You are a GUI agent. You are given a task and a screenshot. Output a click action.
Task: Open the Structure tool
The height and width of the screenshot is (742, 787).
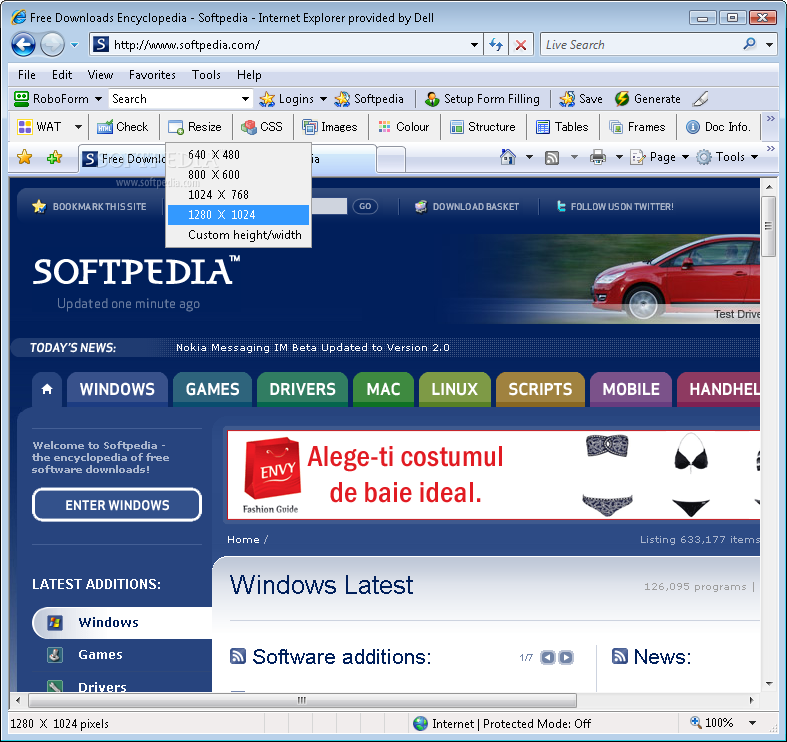pos(483,127)
